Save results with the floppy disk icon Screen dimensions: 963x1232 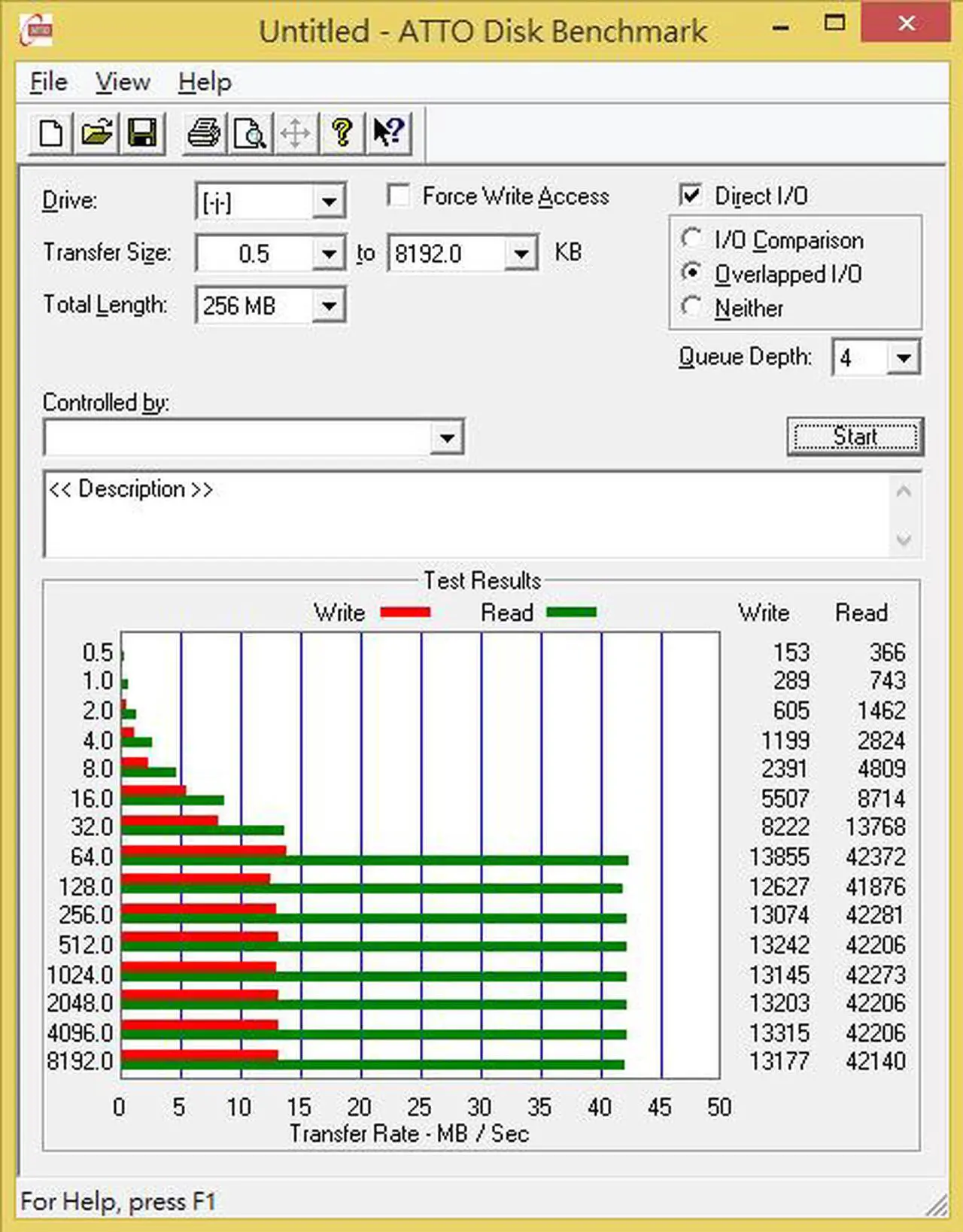(x=142, y=133)
